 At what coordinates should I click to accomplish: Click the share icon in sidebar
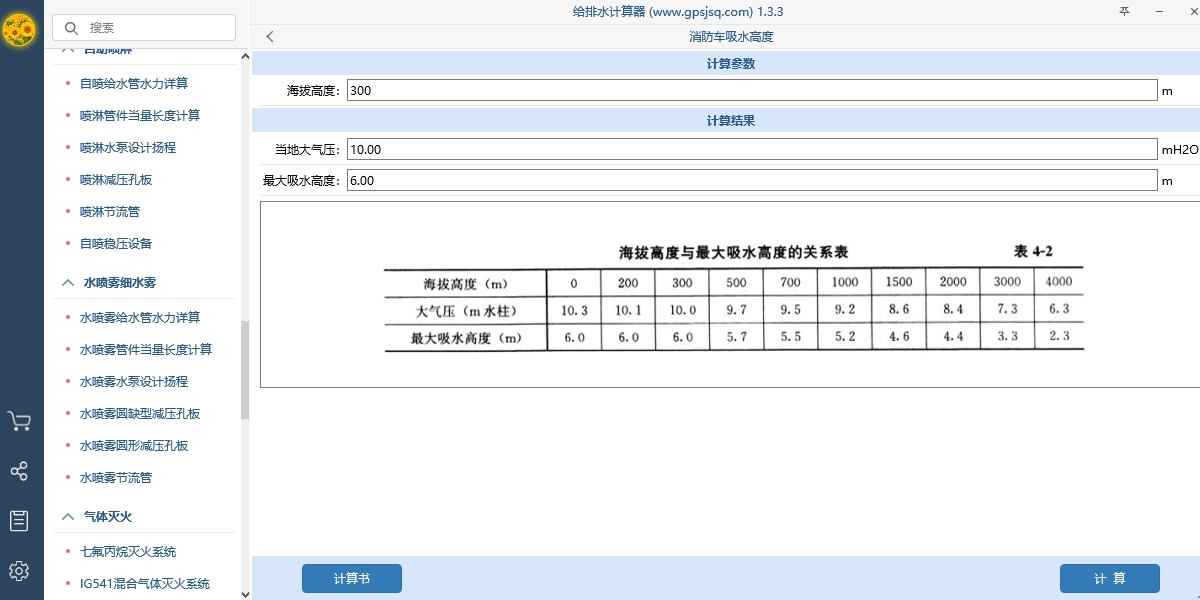point(20,471)
